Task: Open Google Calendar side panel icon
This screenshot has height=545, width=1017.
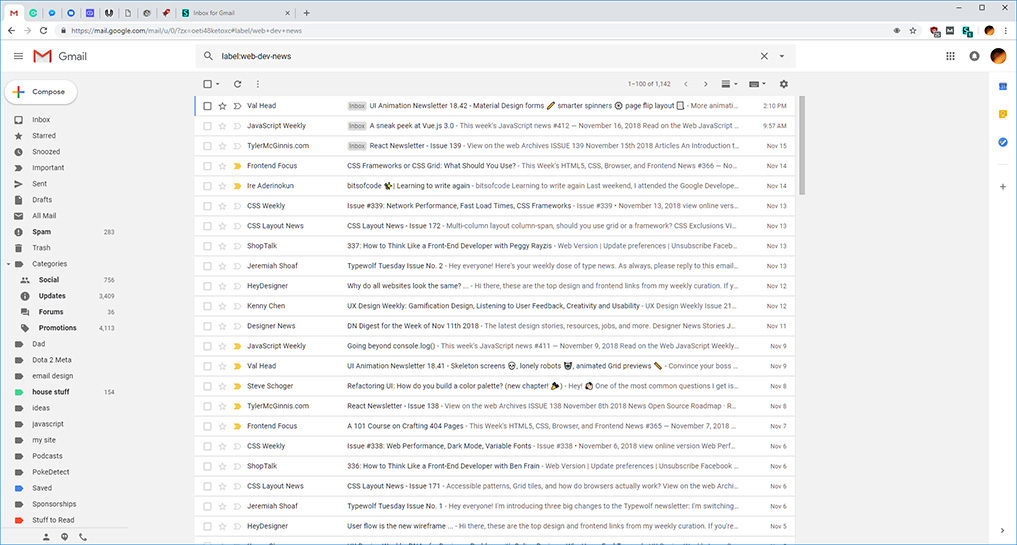Action: point(1003,86)
